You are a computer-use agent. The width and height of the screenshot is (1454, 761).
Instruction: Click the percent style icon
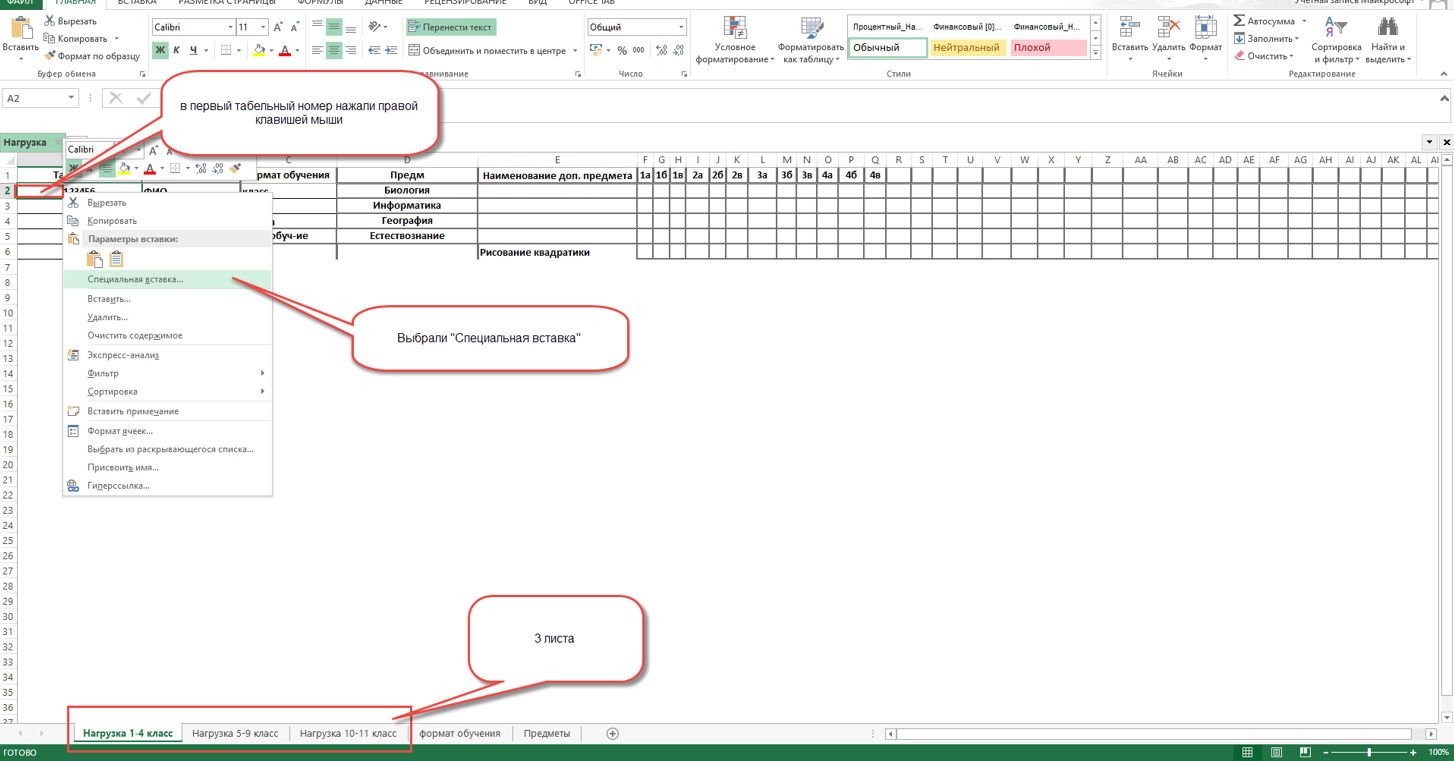622,50
